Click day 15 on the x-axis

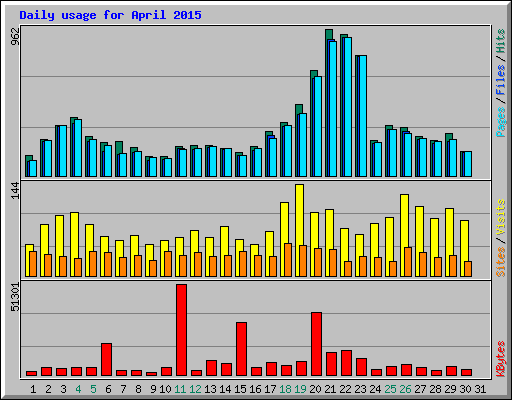click(240, 389)
